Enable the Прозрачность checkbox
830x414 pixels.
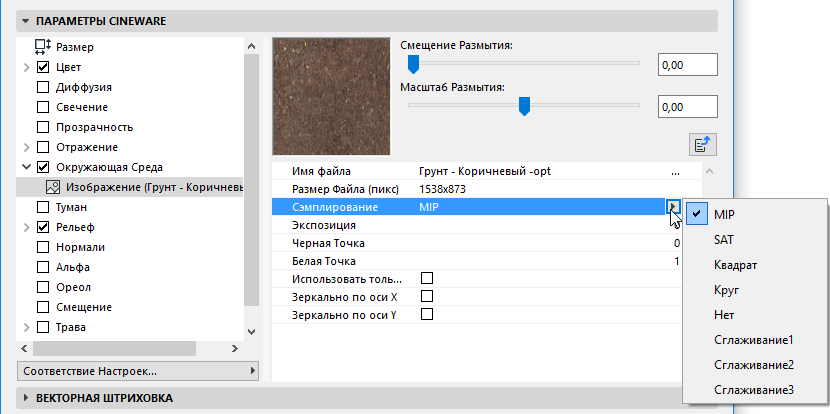tap(43, 127)
